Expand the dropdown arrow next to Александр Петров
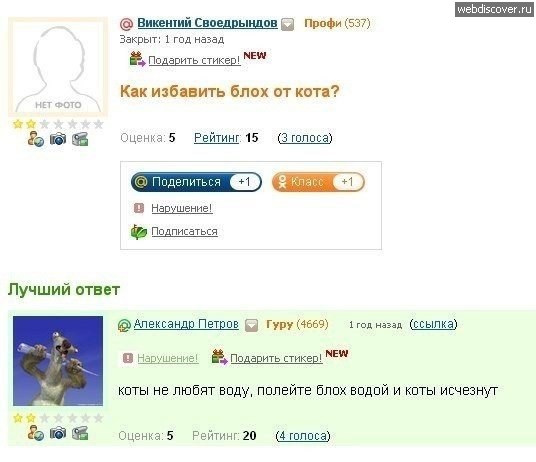 pos(252,325)
